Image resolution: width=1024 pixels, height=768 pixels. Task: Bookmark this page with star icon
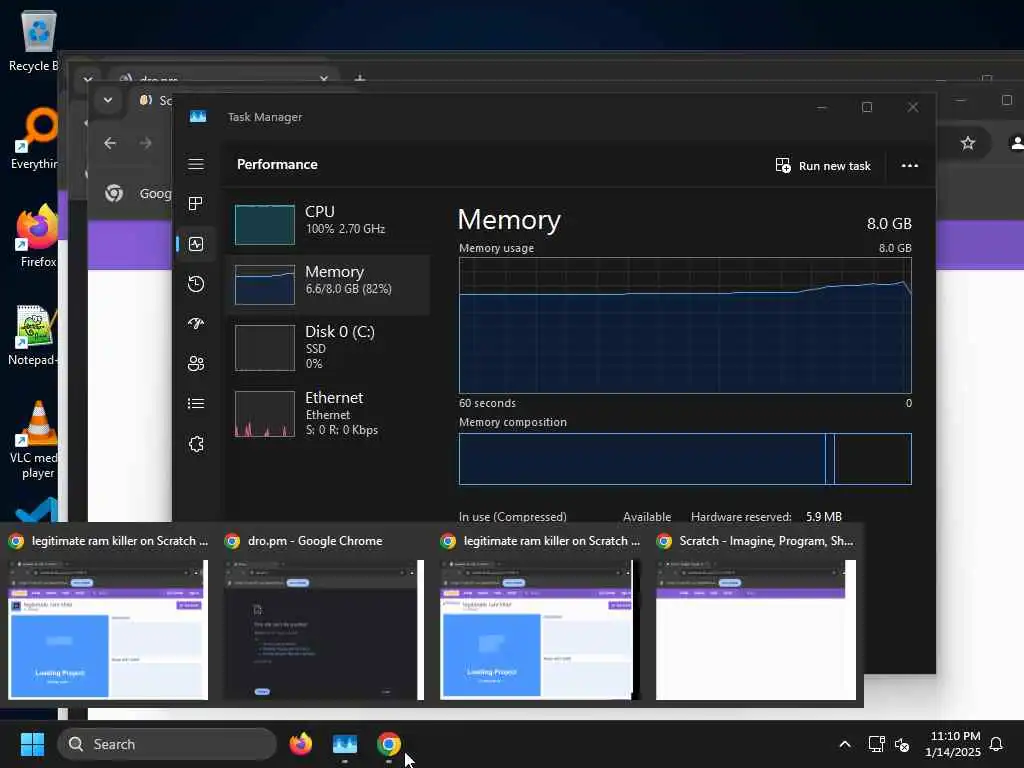coord(968,143)
